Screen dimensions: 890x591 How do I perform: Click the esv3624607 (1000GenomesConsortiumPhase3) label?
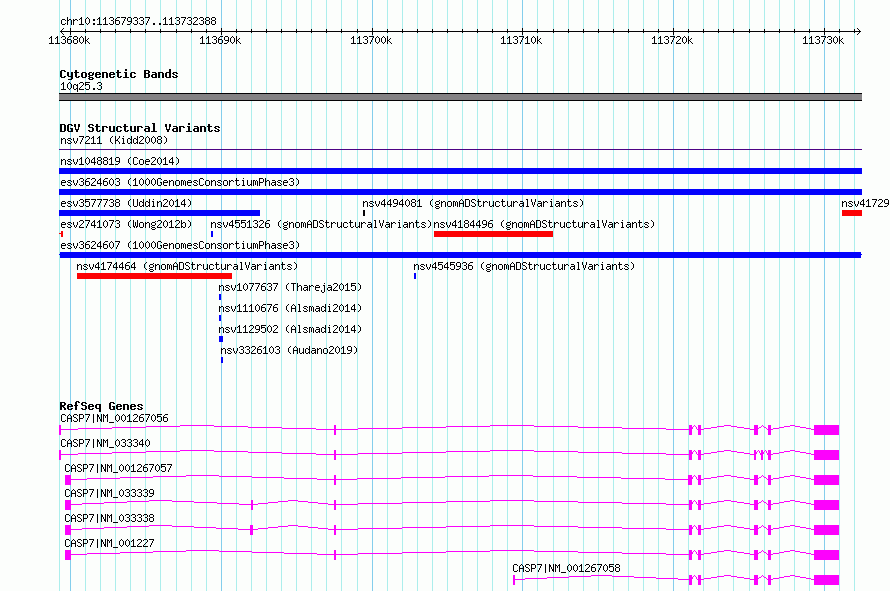pos(180,245)
